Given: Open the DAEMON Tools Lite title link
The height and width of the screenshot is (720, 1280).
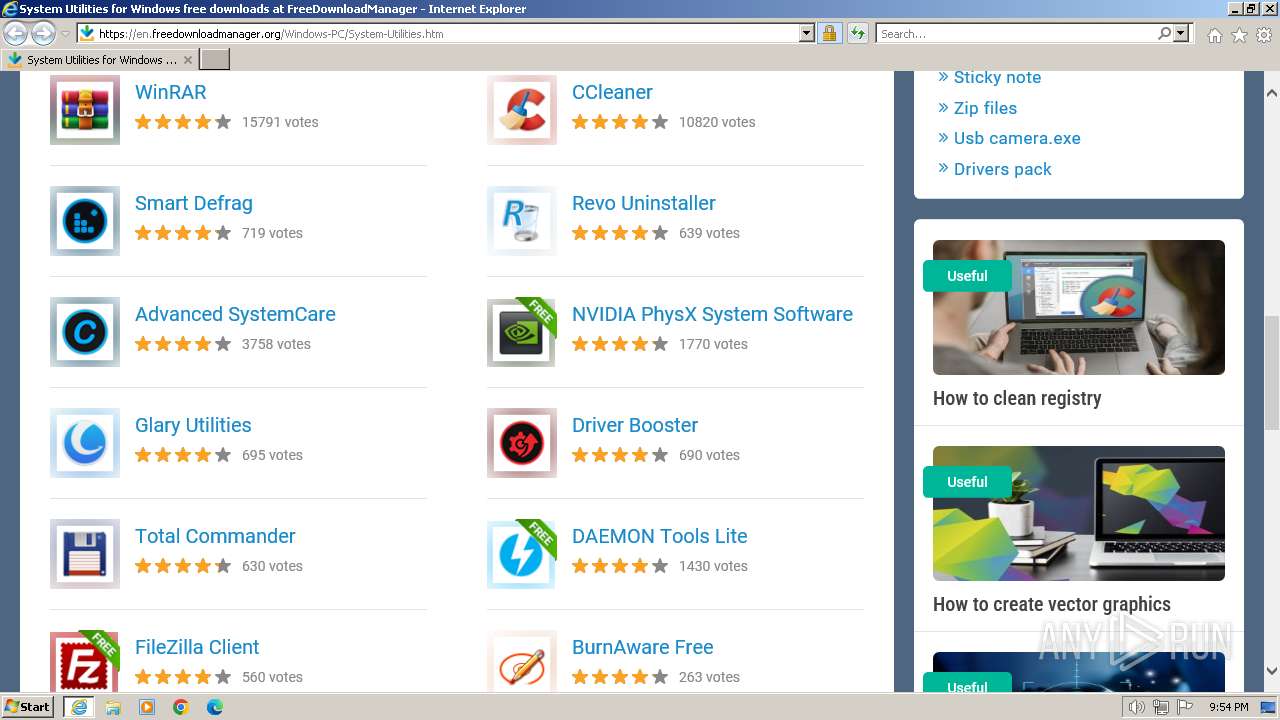Looking at the screenshot, I should coord(660,536).
